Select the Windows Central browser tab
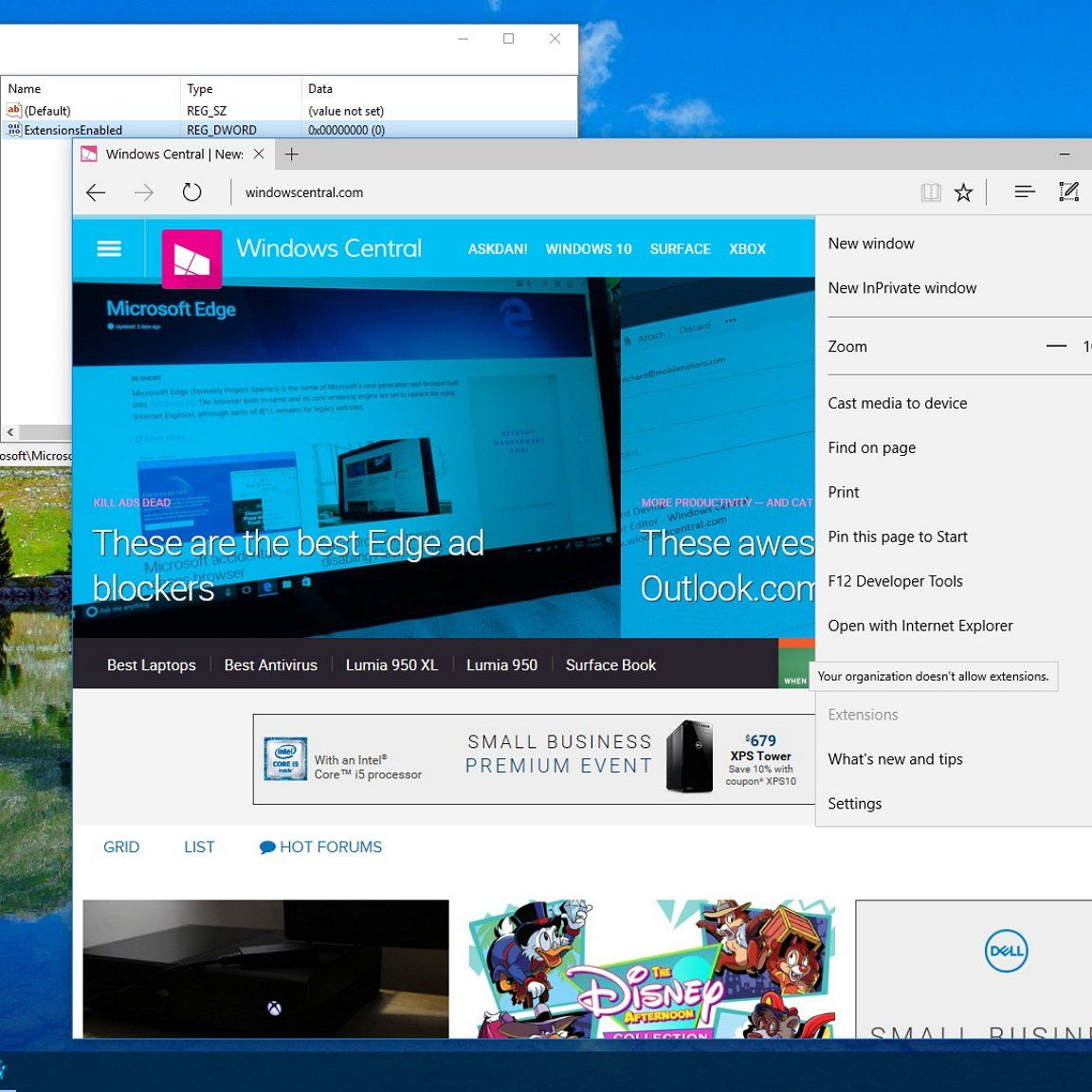1092x1092 pixels. coord(171,154)
